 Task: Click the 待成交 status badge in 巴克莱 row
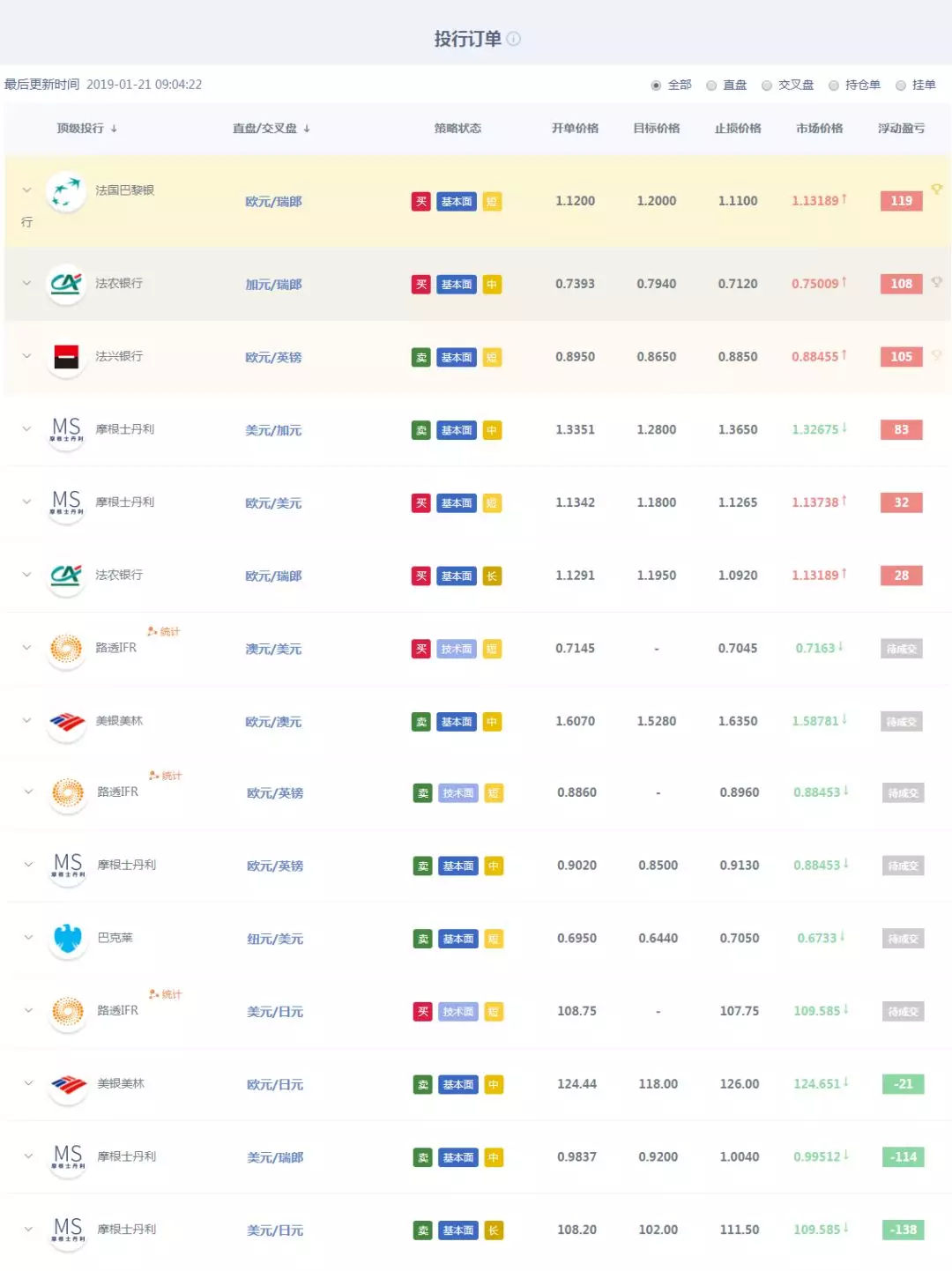[x=903, y=939]
